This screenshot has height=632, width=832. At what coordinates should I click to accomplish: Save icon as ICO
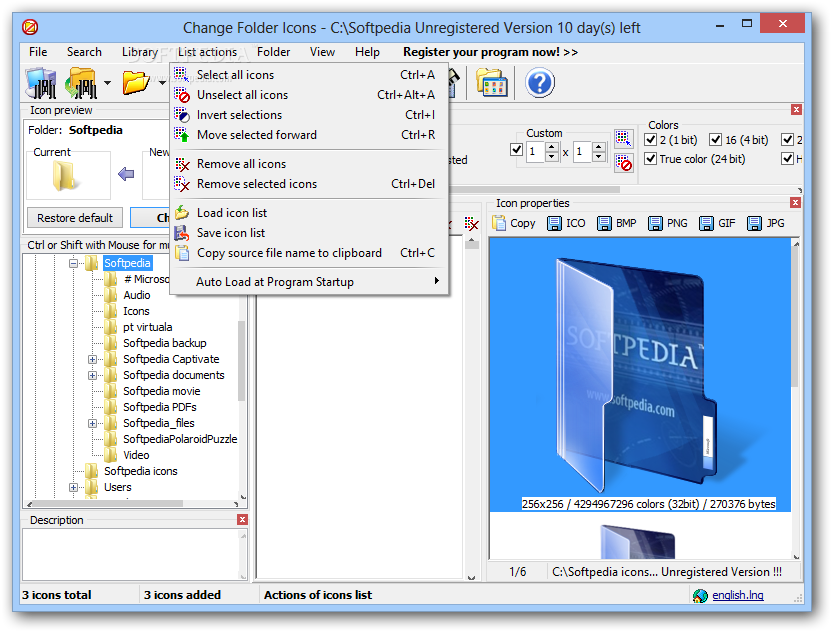566,223
